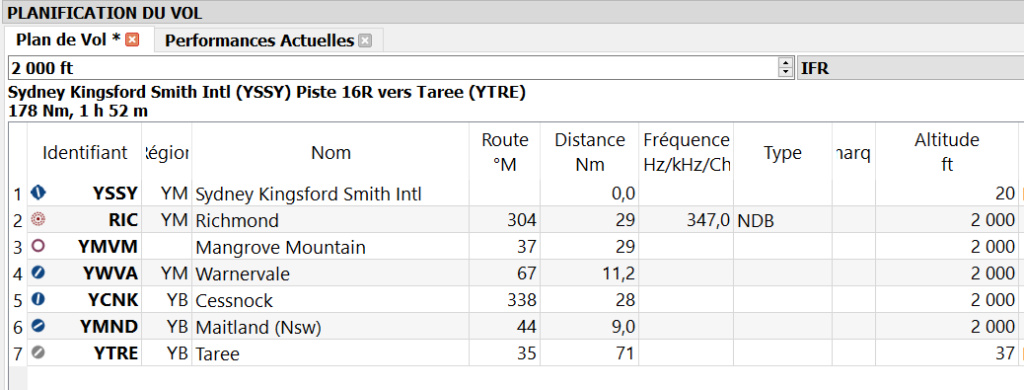The width and height of the screenshot is (1024, 390).
Task: Decrease cruise altitude with the down arrow
Action: pyautogui.click(x=784, y=73)
